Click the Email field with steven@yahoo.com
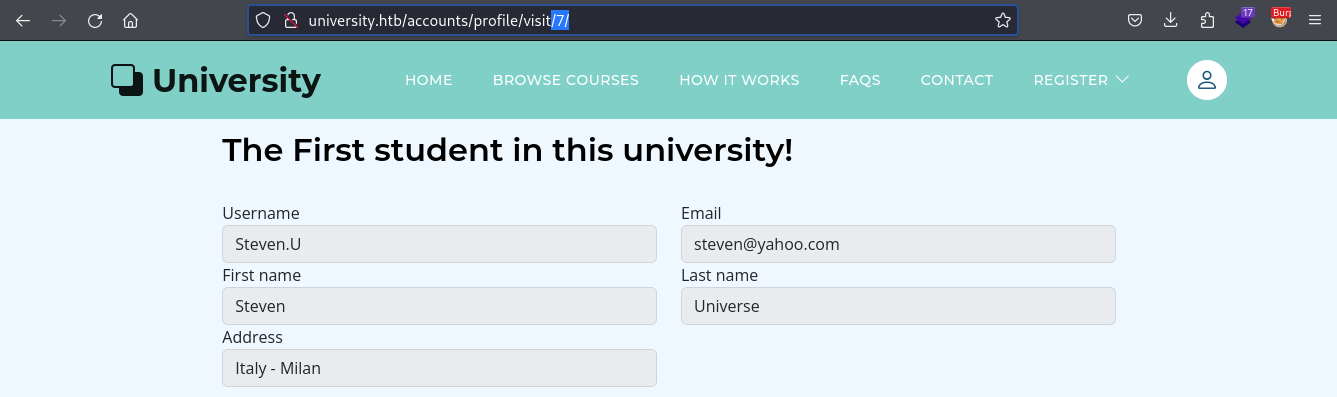The image size is (1337, 397). (x=898, y=244)
